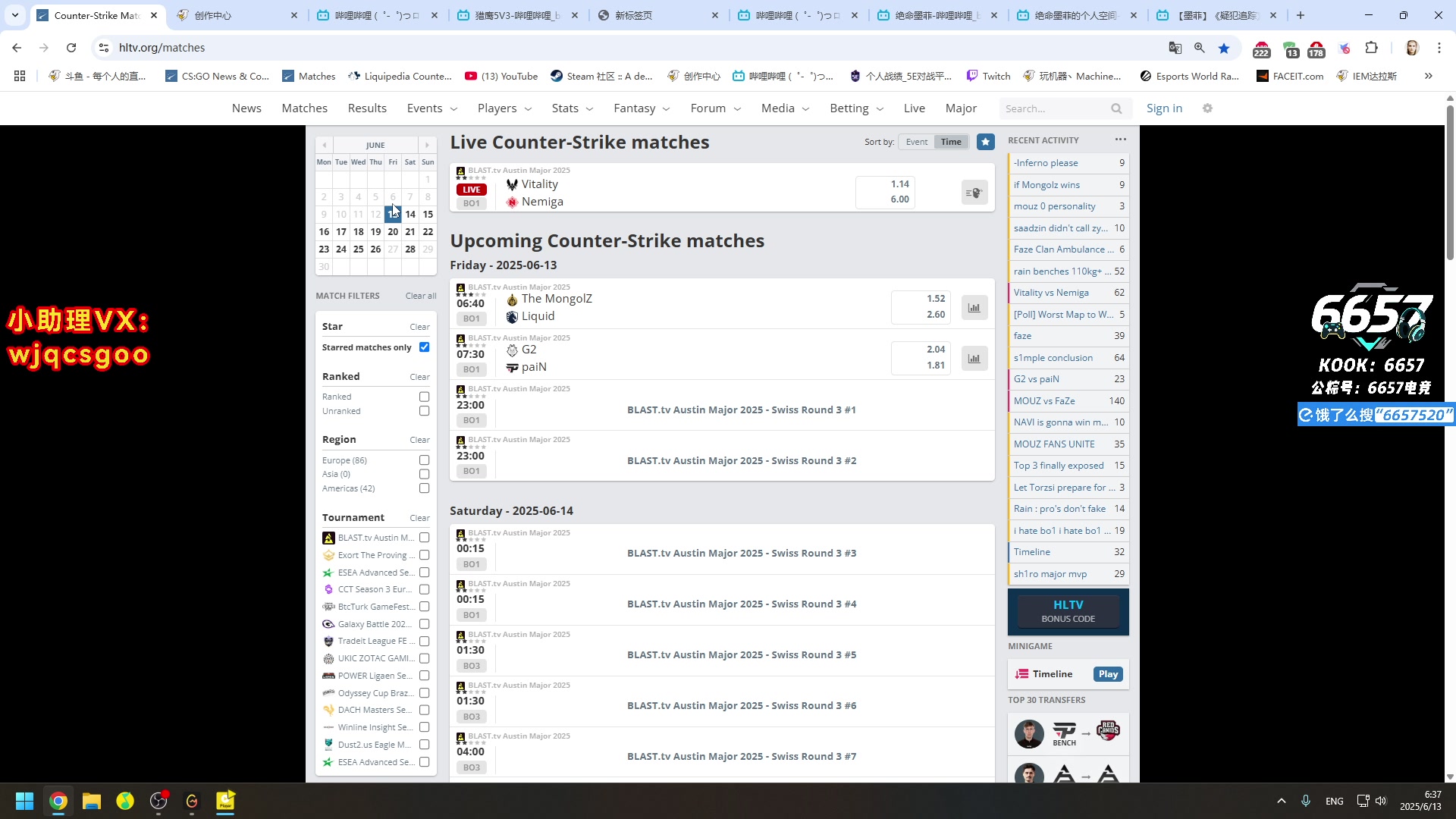
Task: Check the Asia (0) region checkbox
Action: 425,474
